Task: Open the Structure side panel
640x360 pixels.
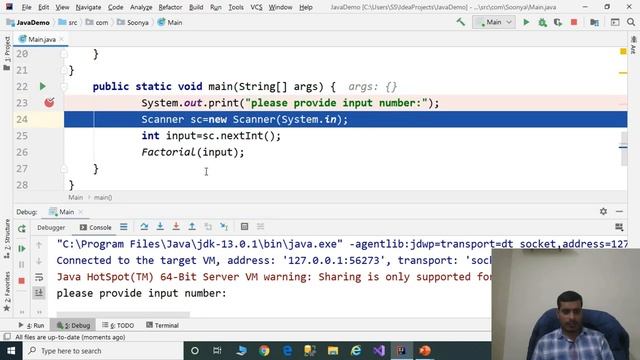Action: coord(7,239)
